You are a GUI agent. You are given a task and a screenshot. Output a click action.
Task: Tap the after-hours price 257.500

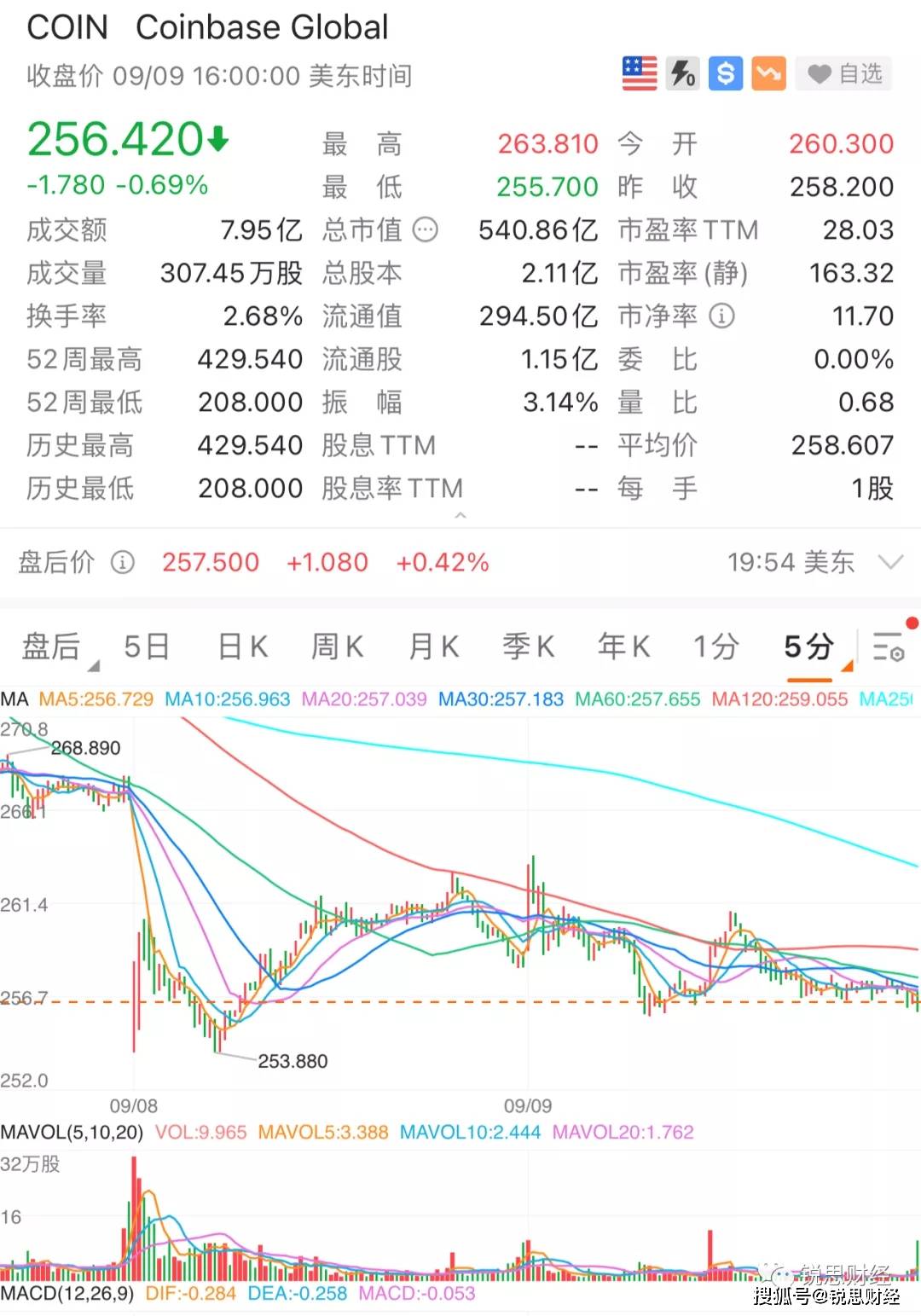[x=211, y=562]
